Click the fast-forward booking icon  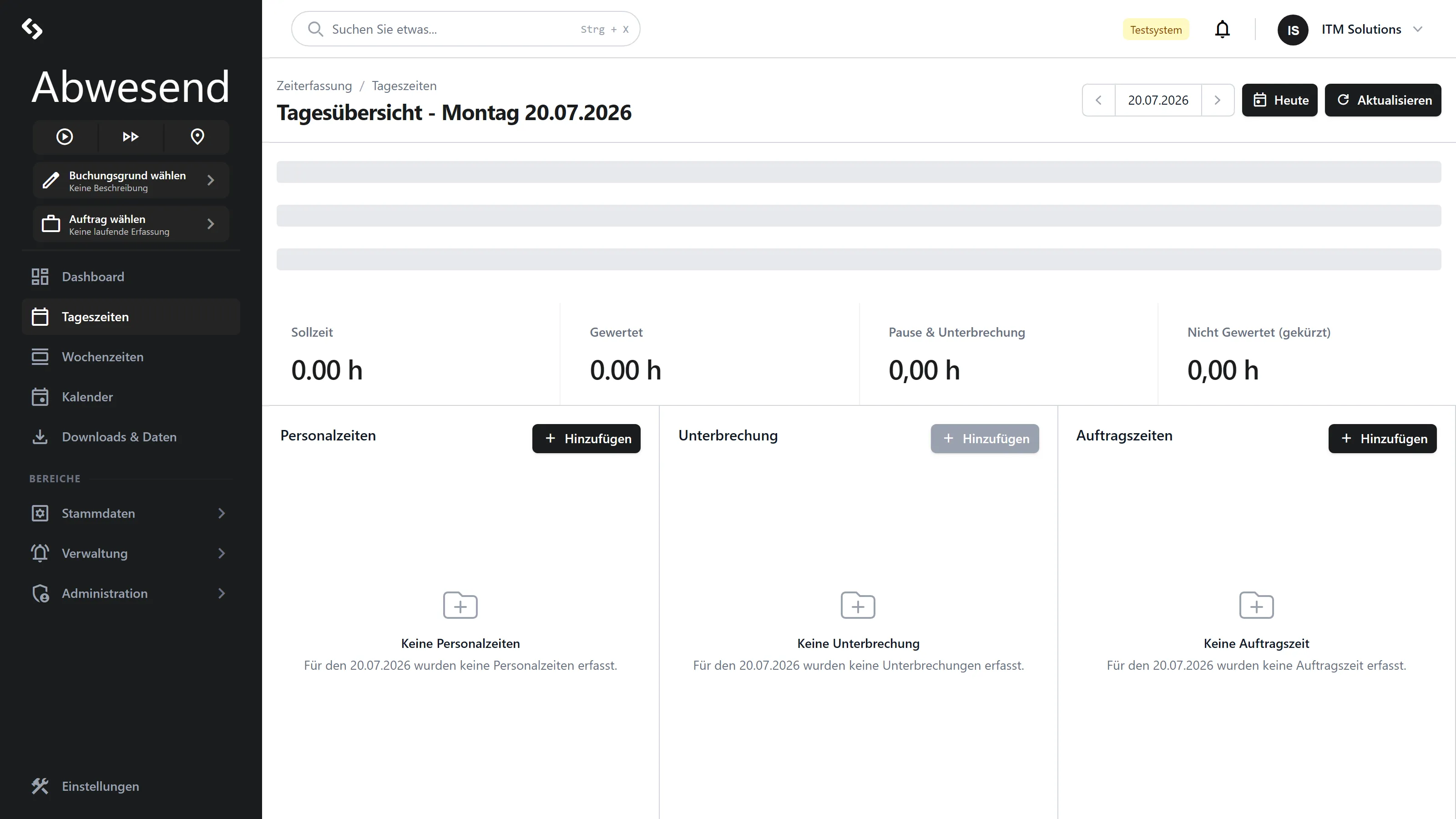tap(131, 137)
